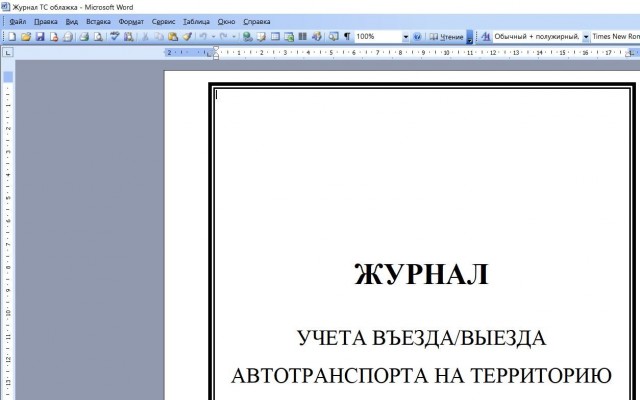Expand the zoom 100% dropdown arrow

coord(406,37)
